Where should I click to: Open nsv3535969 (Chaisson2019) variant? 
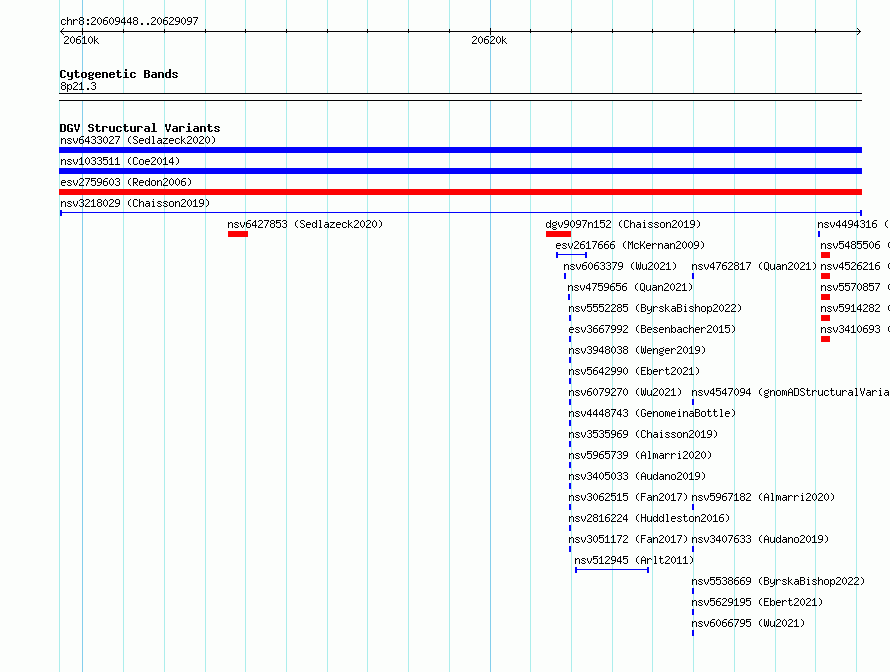[643, 434]
